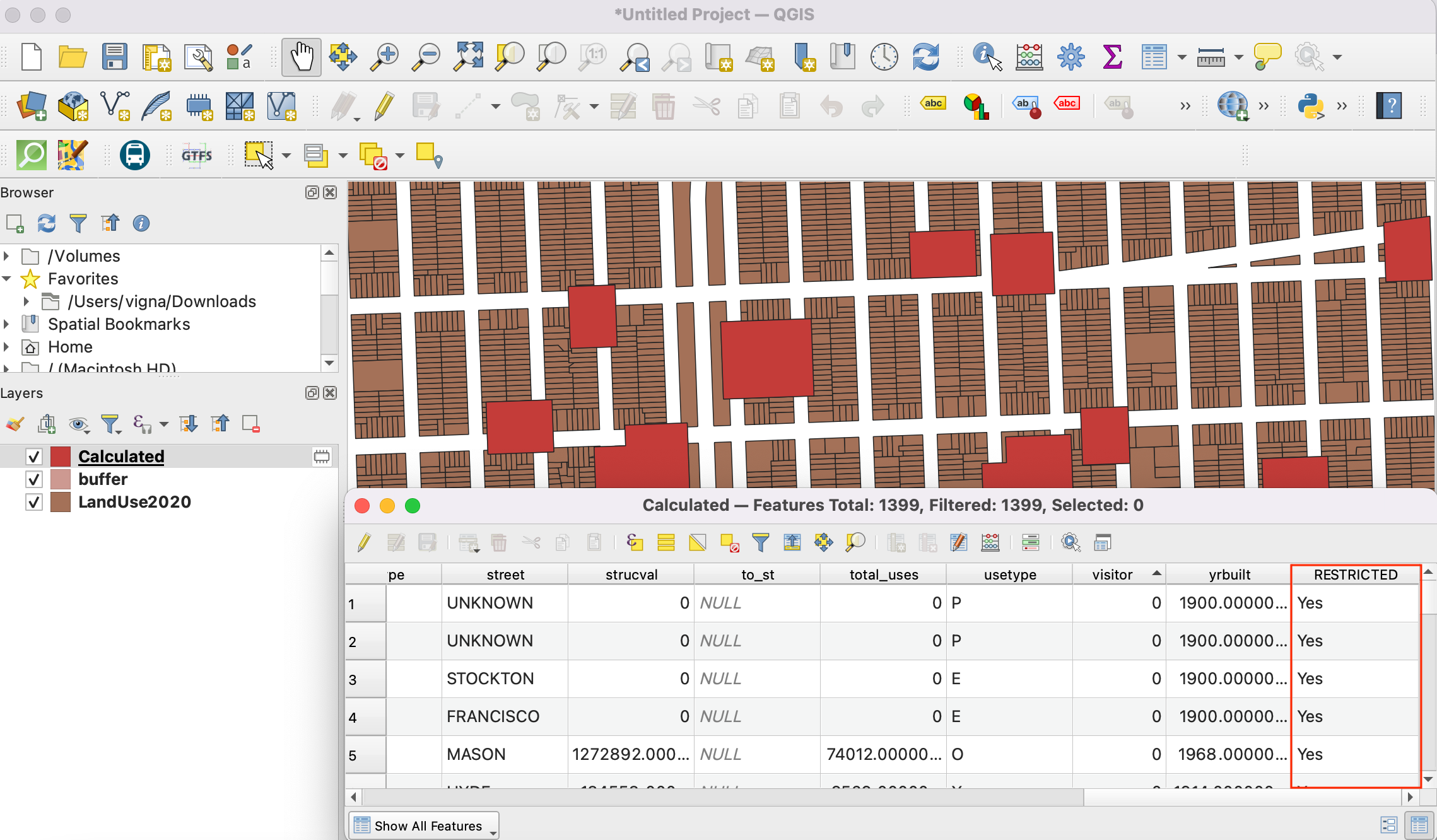
Task: Click the attribute table horizontal scrollbar
Action: (719, 797)
